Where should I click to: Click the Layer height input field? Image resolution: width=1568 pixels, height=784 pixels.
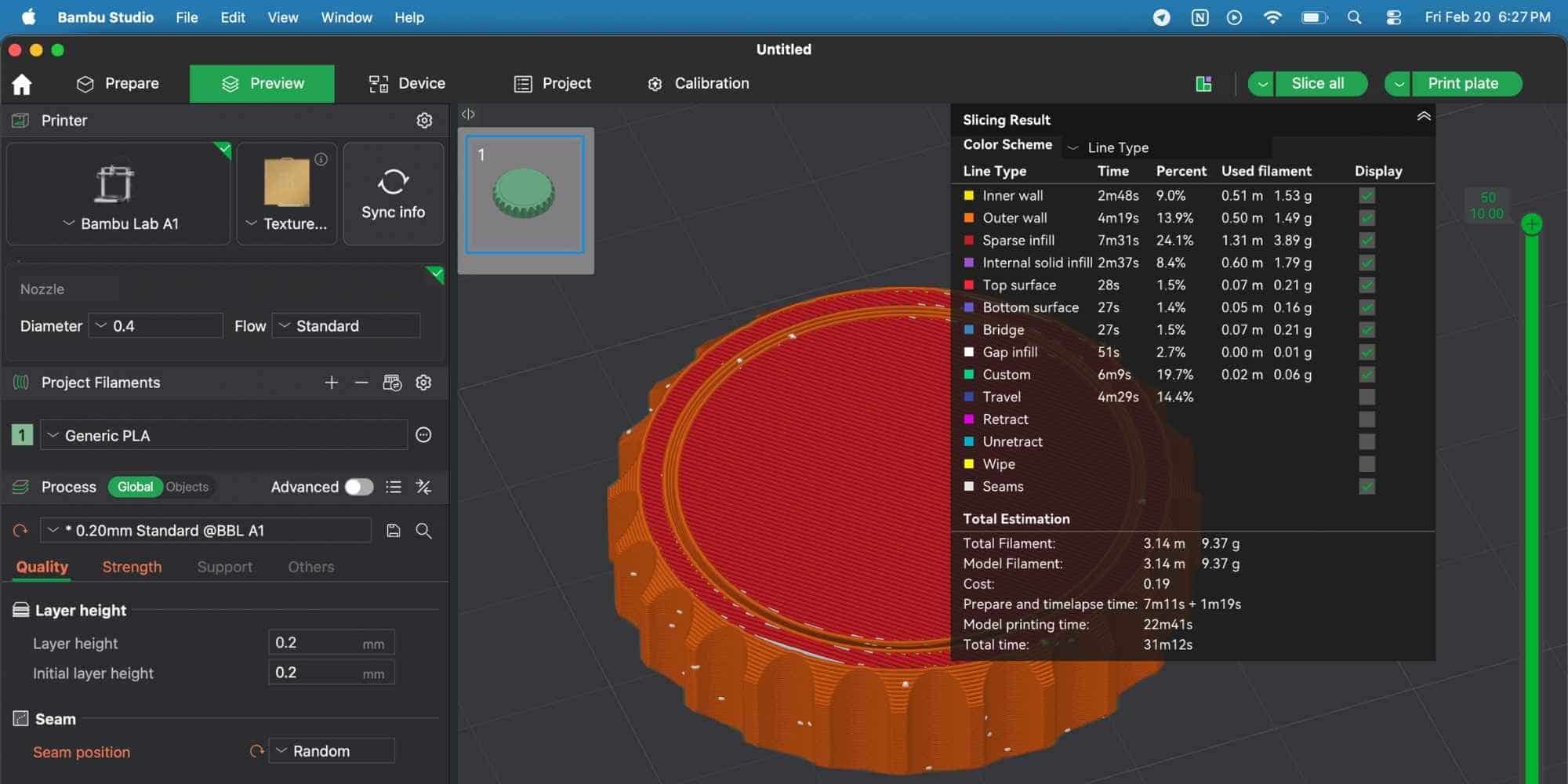331,643
